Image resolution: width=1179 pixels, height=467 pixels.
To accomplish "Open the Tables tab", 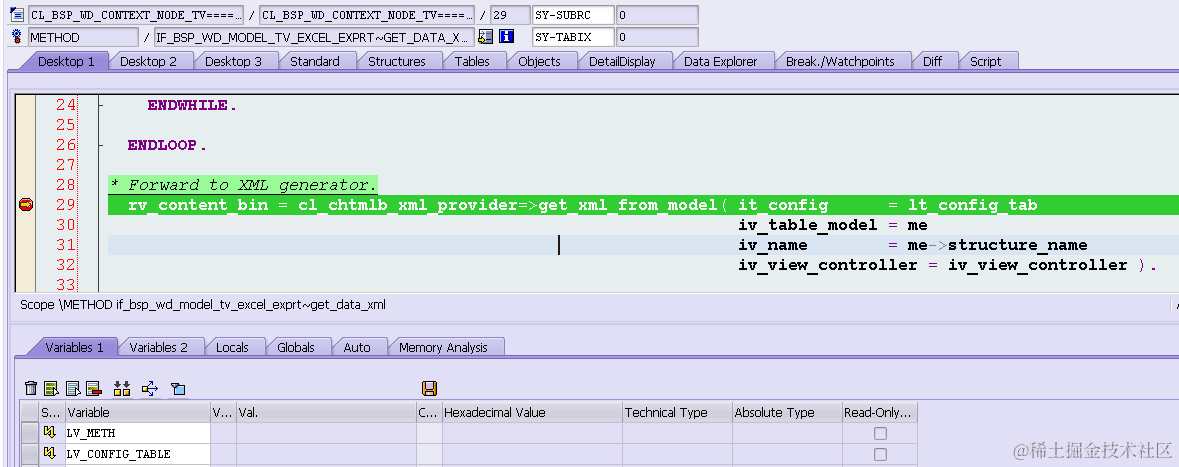I will coord(471,62).
